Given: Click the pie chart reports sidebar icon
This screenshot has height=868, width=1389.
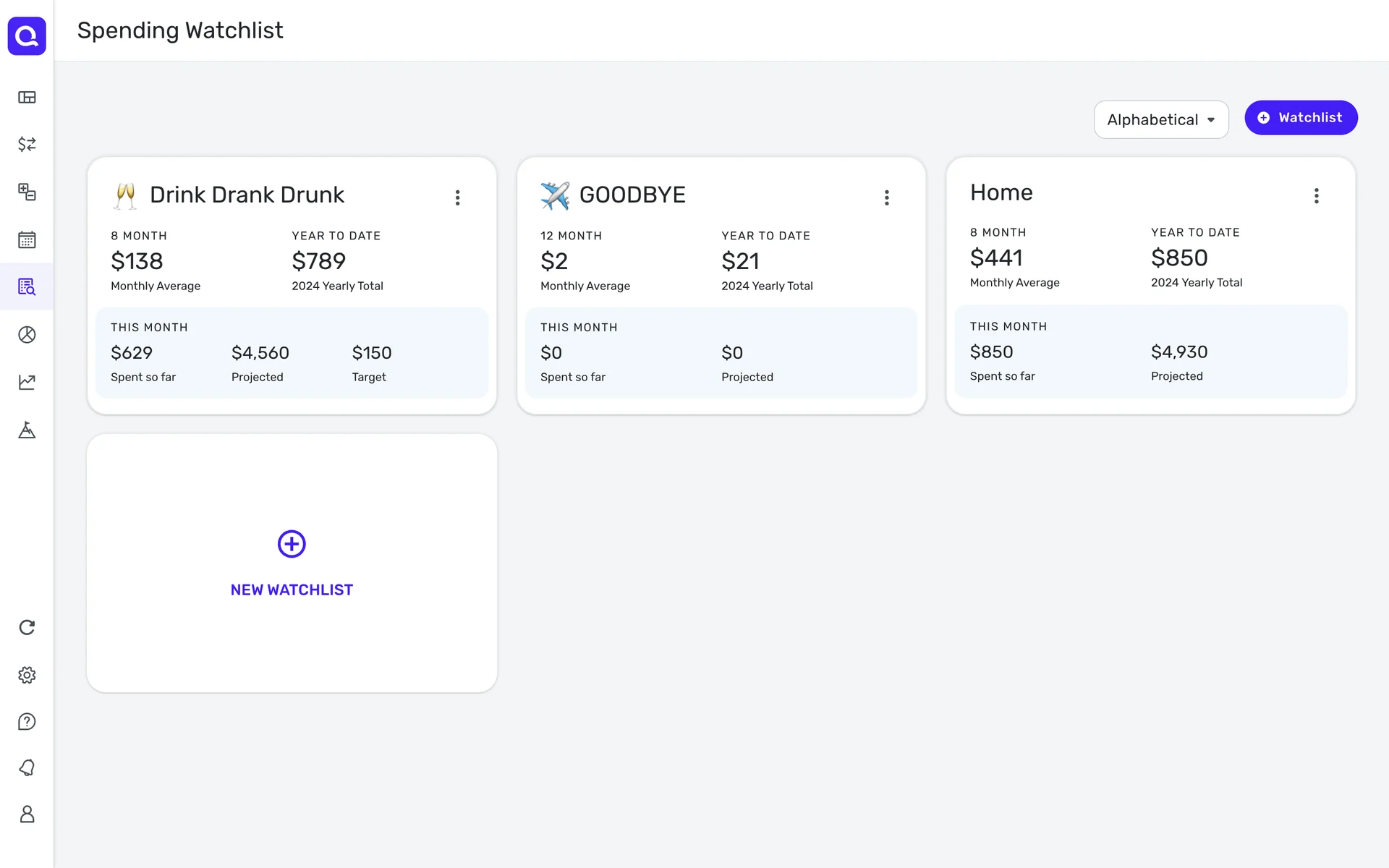Looking at the screenshot, I should [x=27, y=335].
